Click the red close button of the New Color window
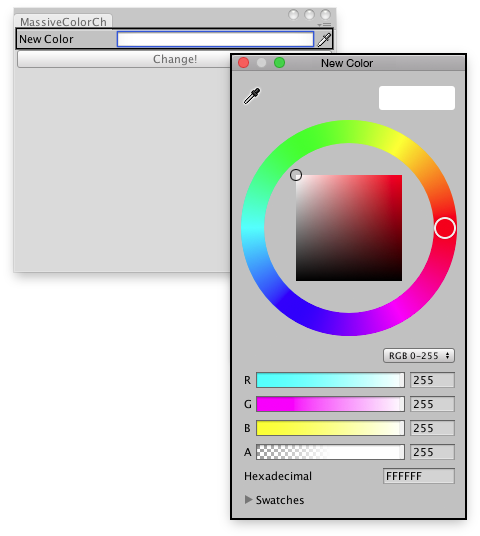Image resolution: width=480 pixels, height=536 pixels. pos(243,63)
